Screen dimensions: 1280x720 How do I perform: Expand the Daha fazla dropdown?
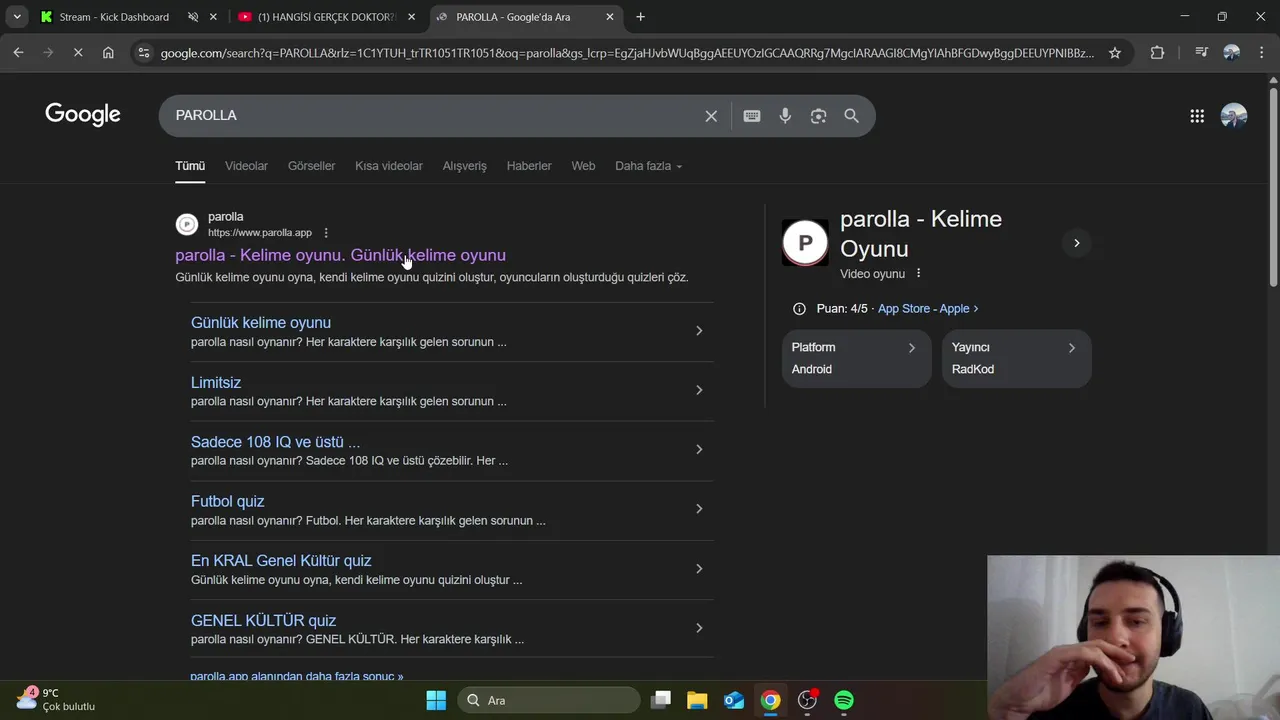(648, 166)
